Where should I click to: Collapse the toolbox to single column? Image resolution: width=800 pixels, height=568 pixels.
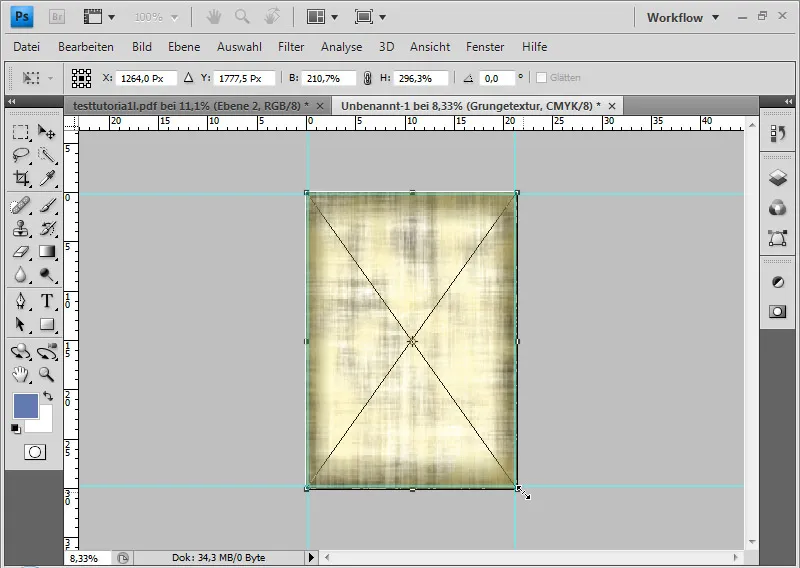[x=12, y=102]
